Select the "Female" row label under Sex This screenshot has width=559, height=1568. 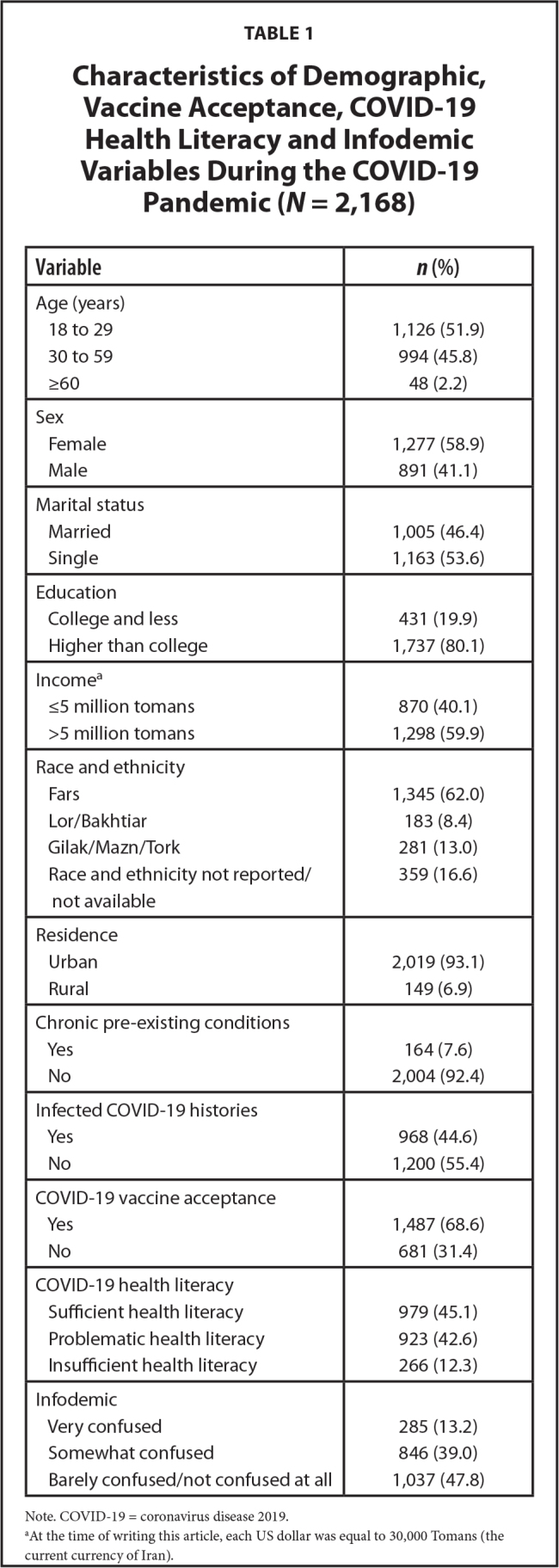tap(77, 444)
